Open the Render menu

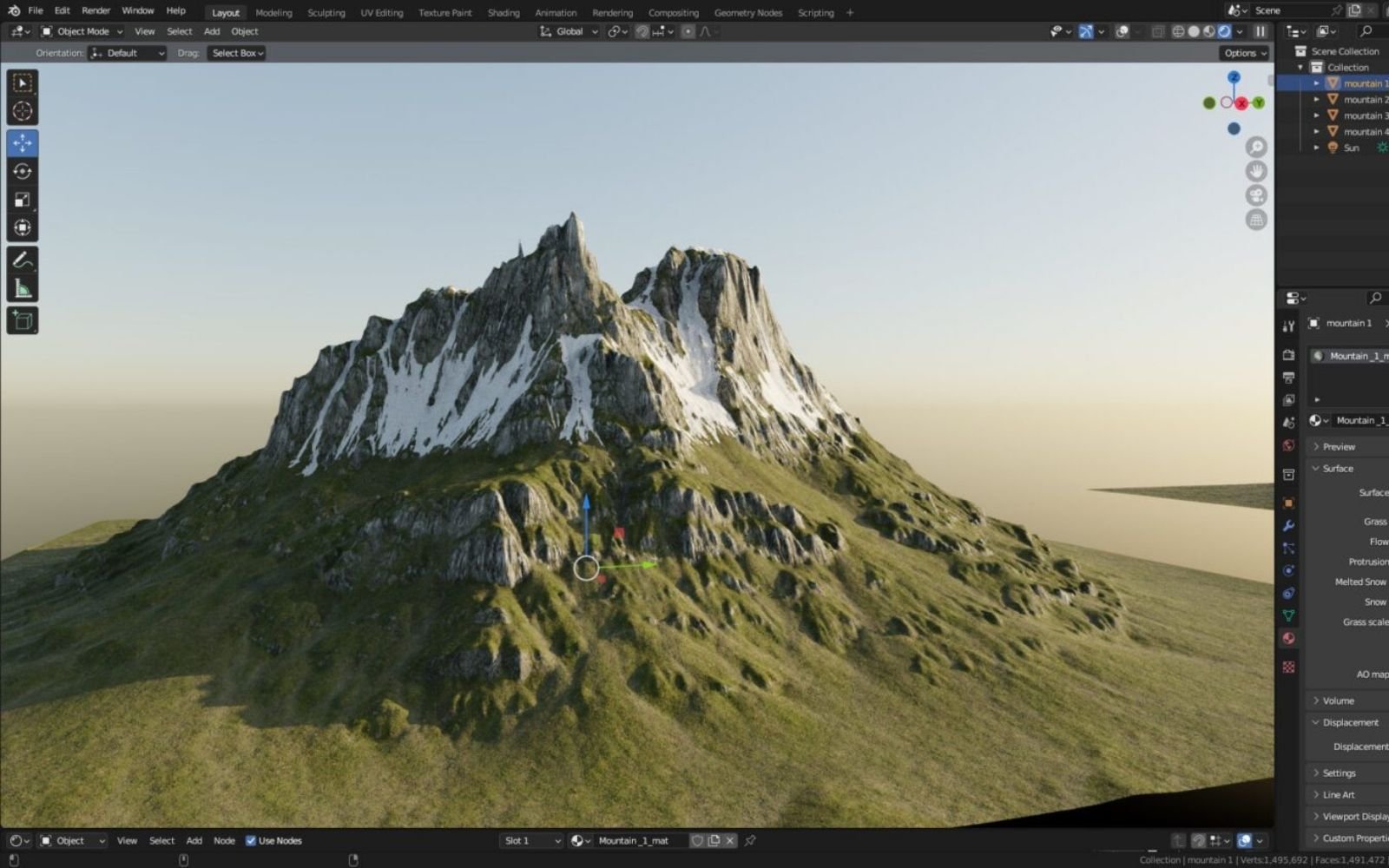pyautogui.click(x=95, y=10)
